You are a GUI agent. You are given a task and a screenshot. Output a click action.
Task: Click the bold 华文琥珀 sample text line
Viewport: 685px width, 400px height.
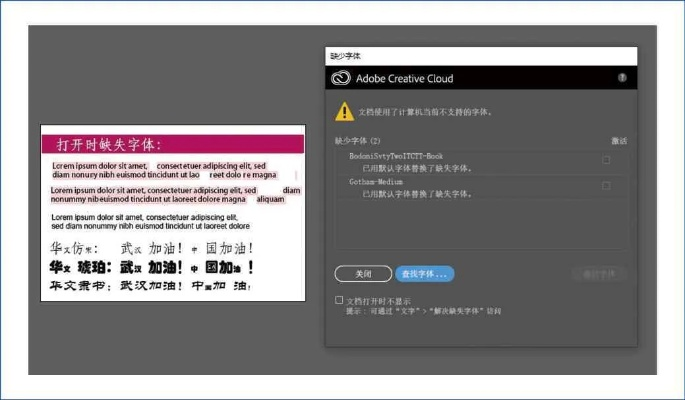click(x=150, y=267)
